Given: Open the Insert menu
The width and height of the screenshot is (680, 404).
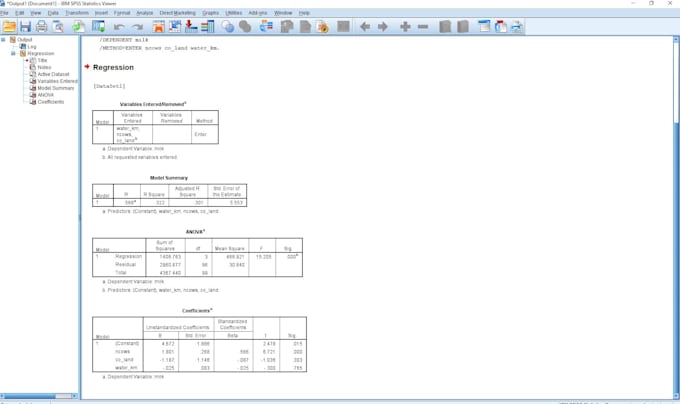Looking at the screenshot, I should [x=101, y=13].
